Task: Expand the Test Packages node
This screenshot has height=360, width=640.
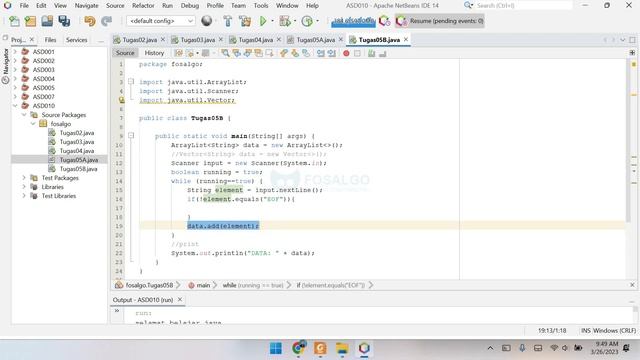Action: (24, 178)
